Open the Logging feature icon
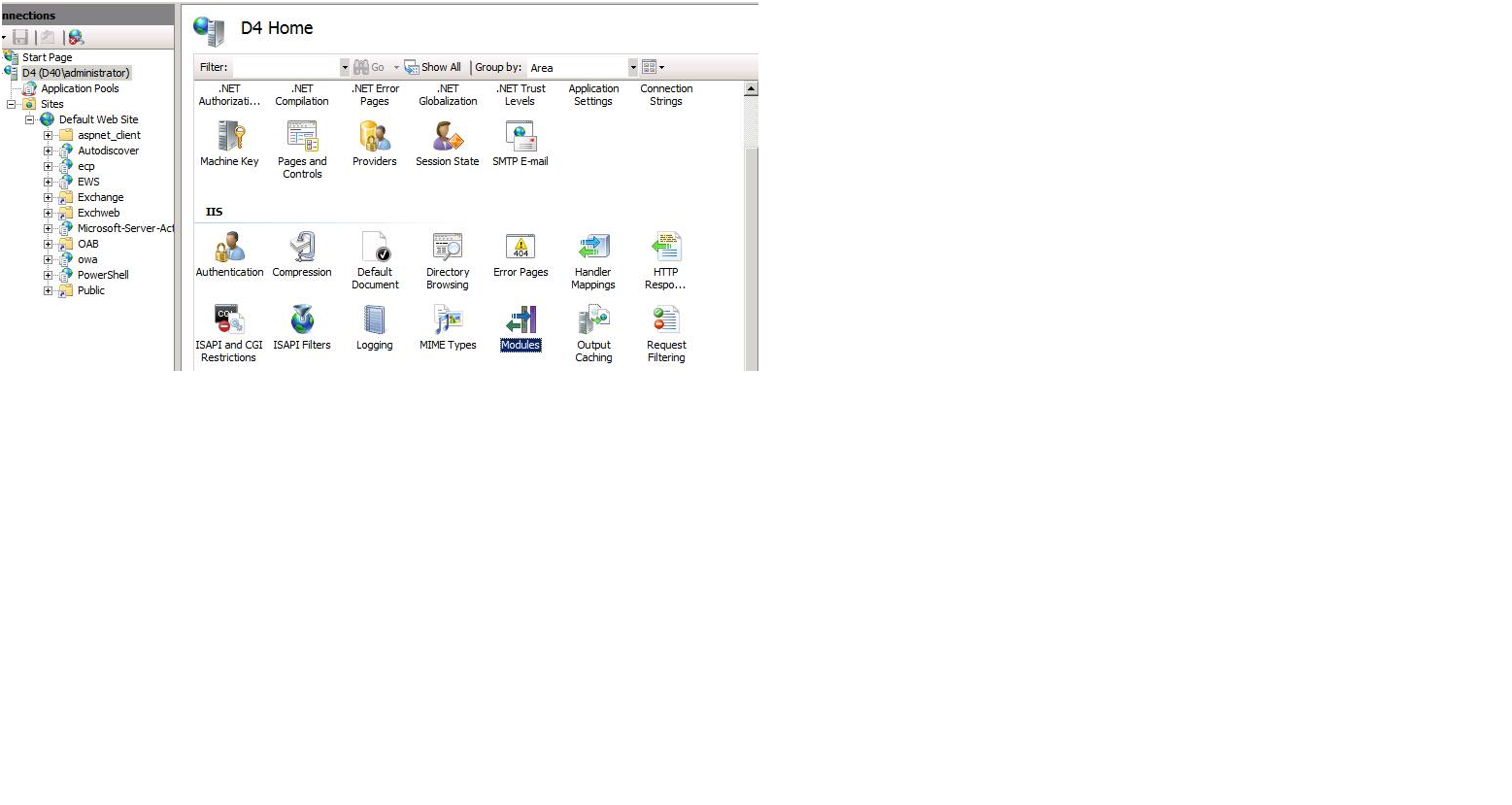Viewport: 1512px width, 805px height. point(375,320)
